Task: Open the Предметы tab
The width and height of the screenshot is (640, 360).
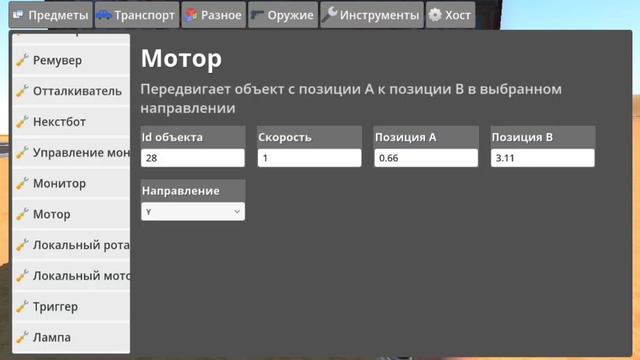Action: (x=51, y=15)
